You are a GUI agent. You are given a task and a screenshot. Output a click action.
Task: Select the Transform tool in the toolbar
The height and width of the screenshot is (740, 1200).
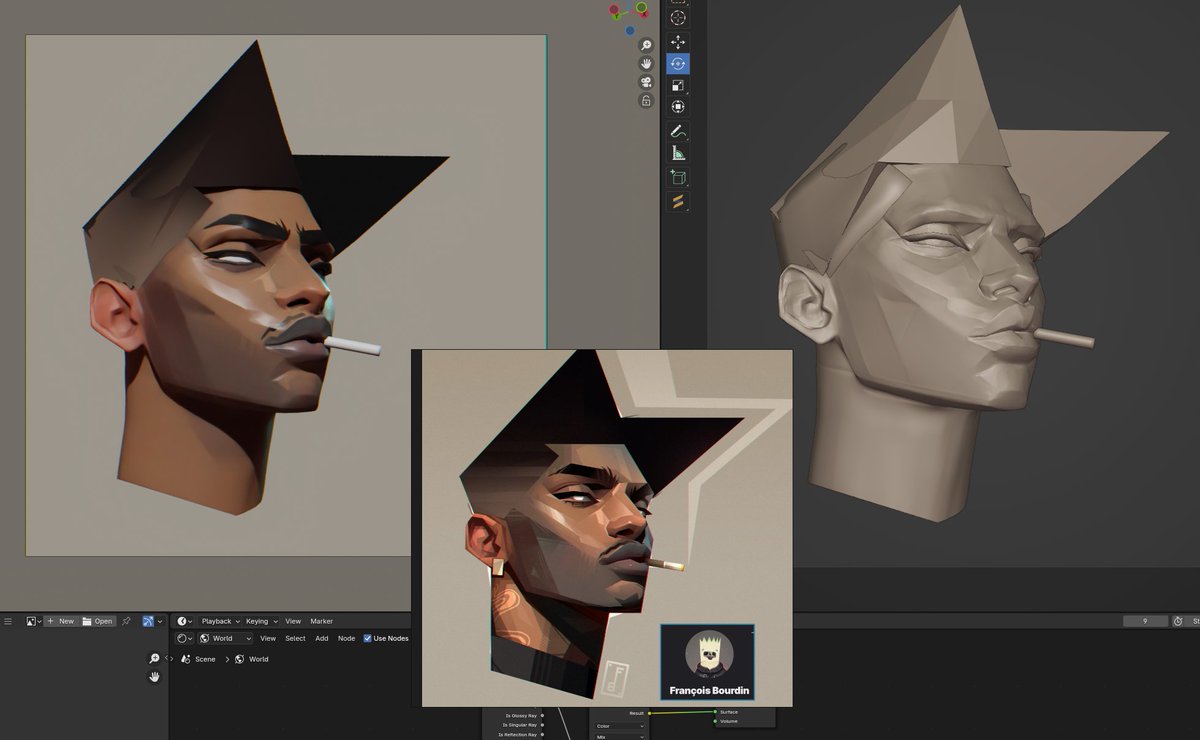click(x=678, y=107)
